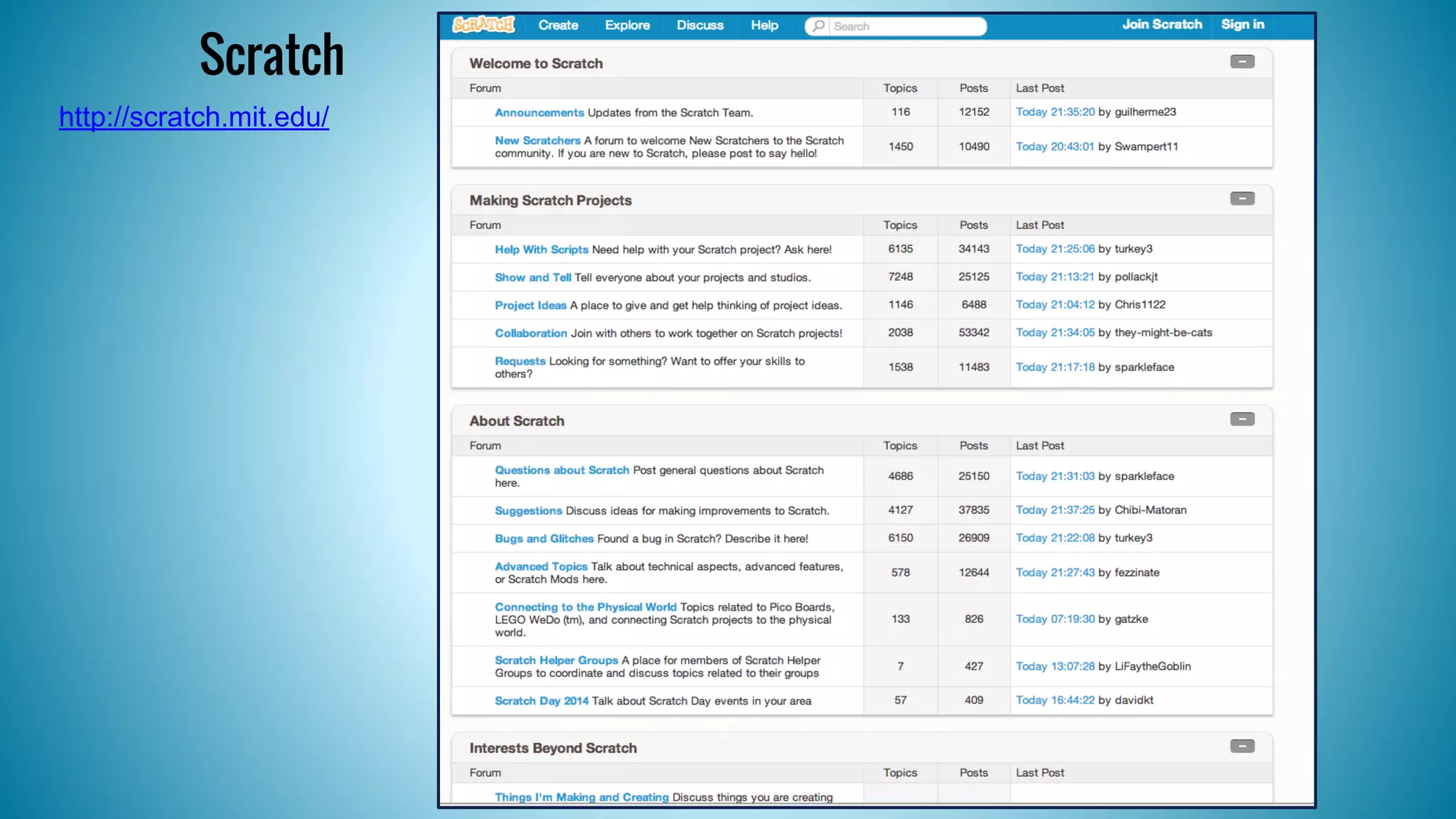
Task: Open the Explore menu item
Action: pos(627,26)
